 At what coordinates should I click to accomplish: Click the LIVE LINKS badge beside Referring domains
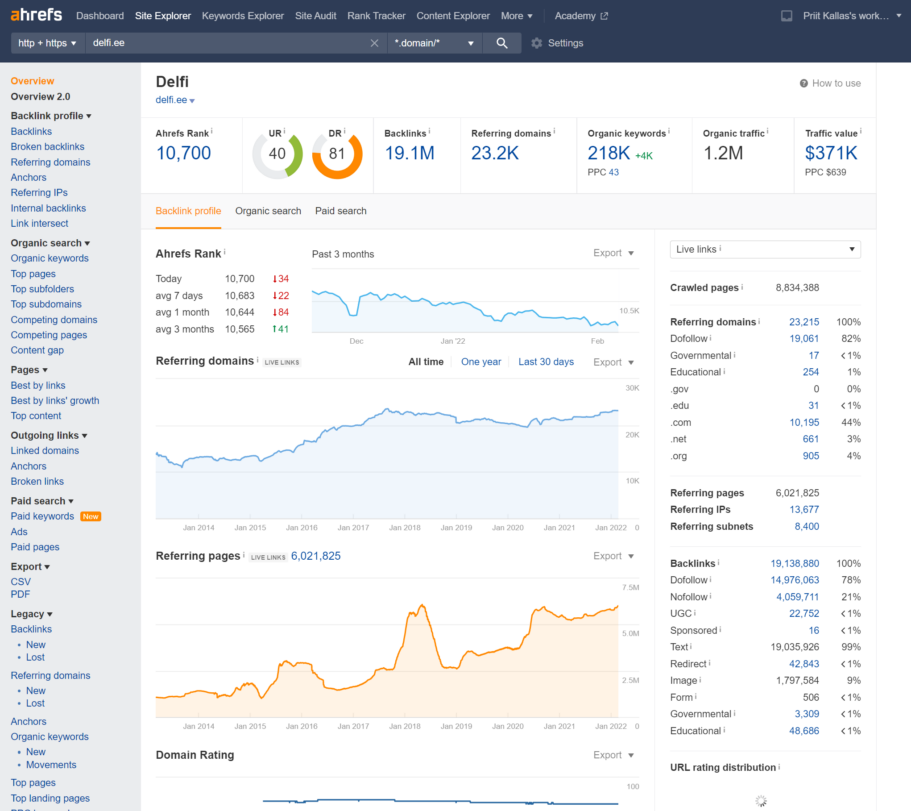[x=281, y=361]
